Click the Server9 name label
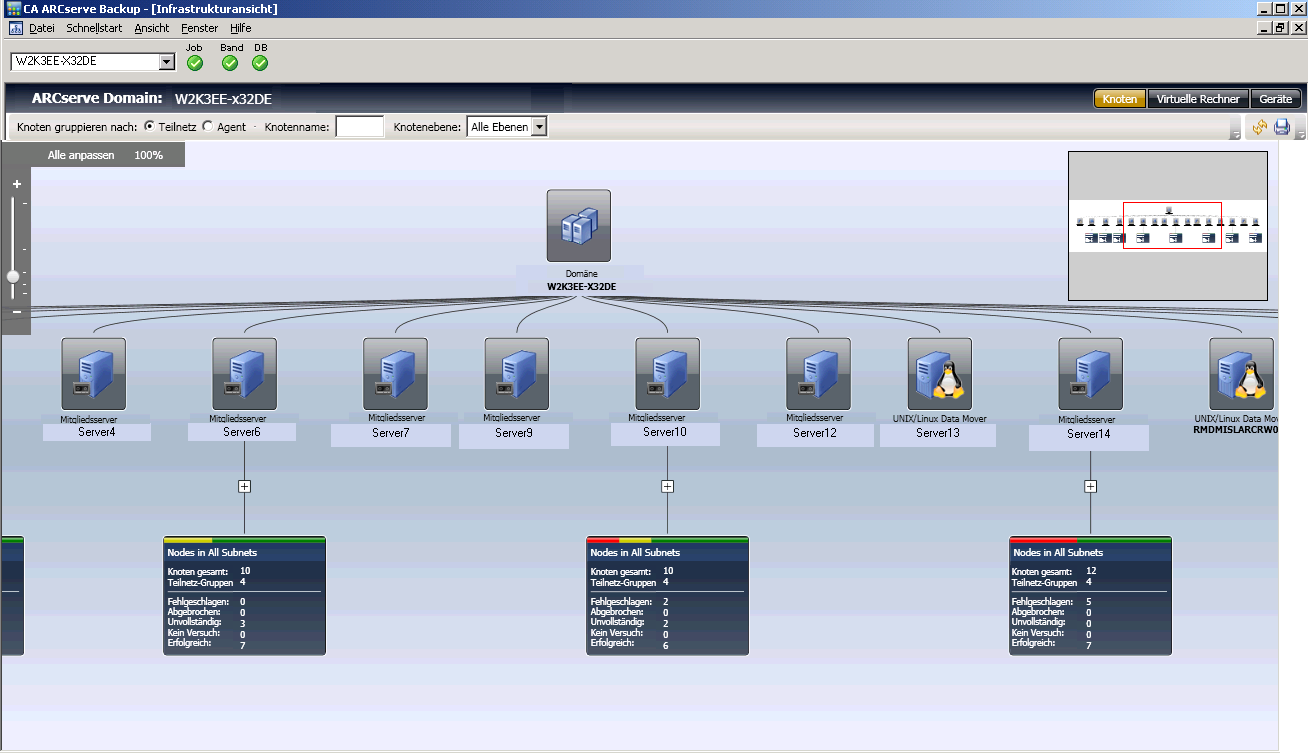 tap(514, 434)
